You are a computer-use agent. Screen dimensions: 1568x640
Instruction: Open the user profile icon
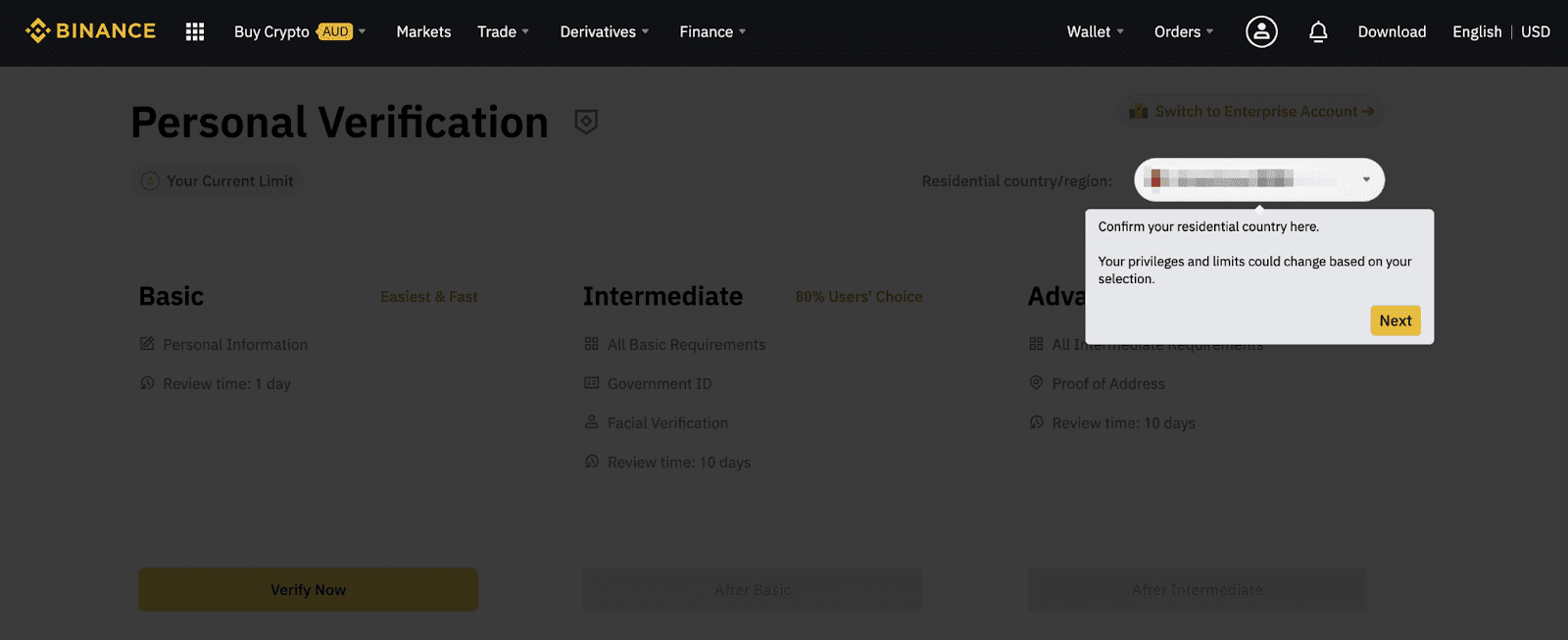pyautogui.click(x=1261, y=31)
